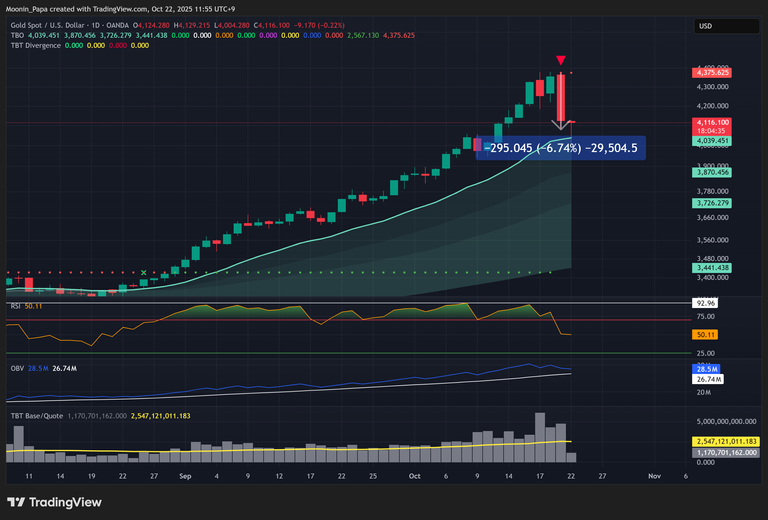Click the red down-triangle marker above the candle

pos(562,60)
